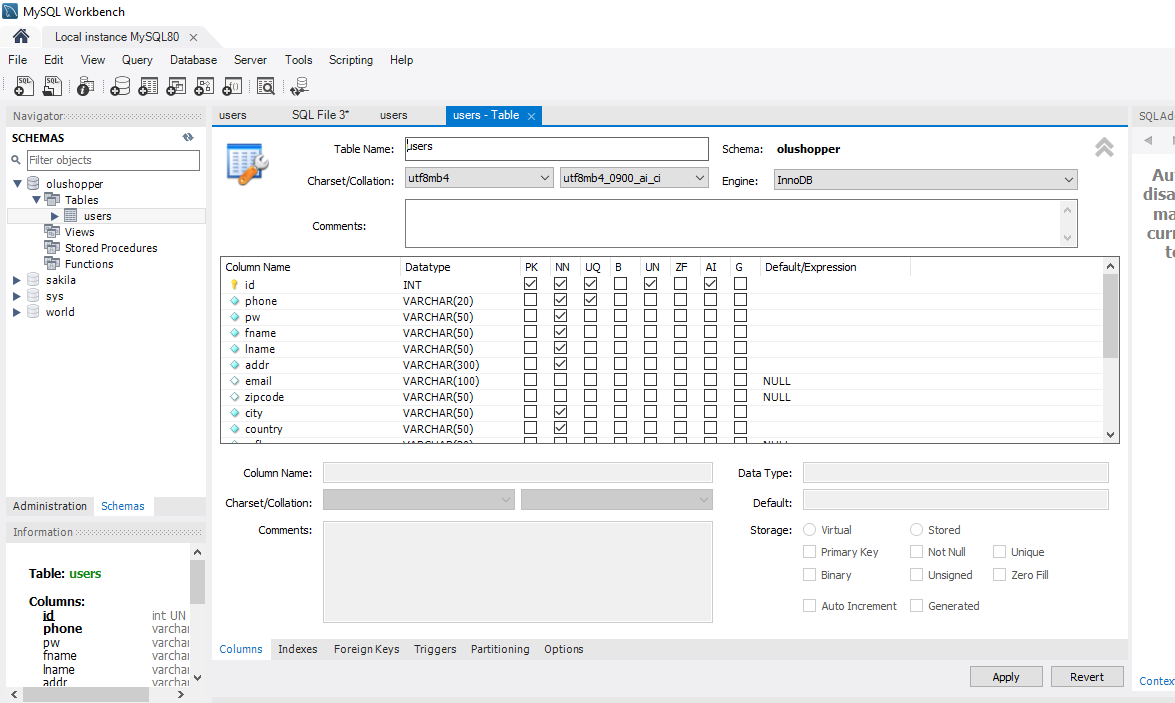Viewport: 1175px width, 703px height.
Task: Toggle the PK checkbox for phone column
Action: pyautogui.click(x=531, y=300)
